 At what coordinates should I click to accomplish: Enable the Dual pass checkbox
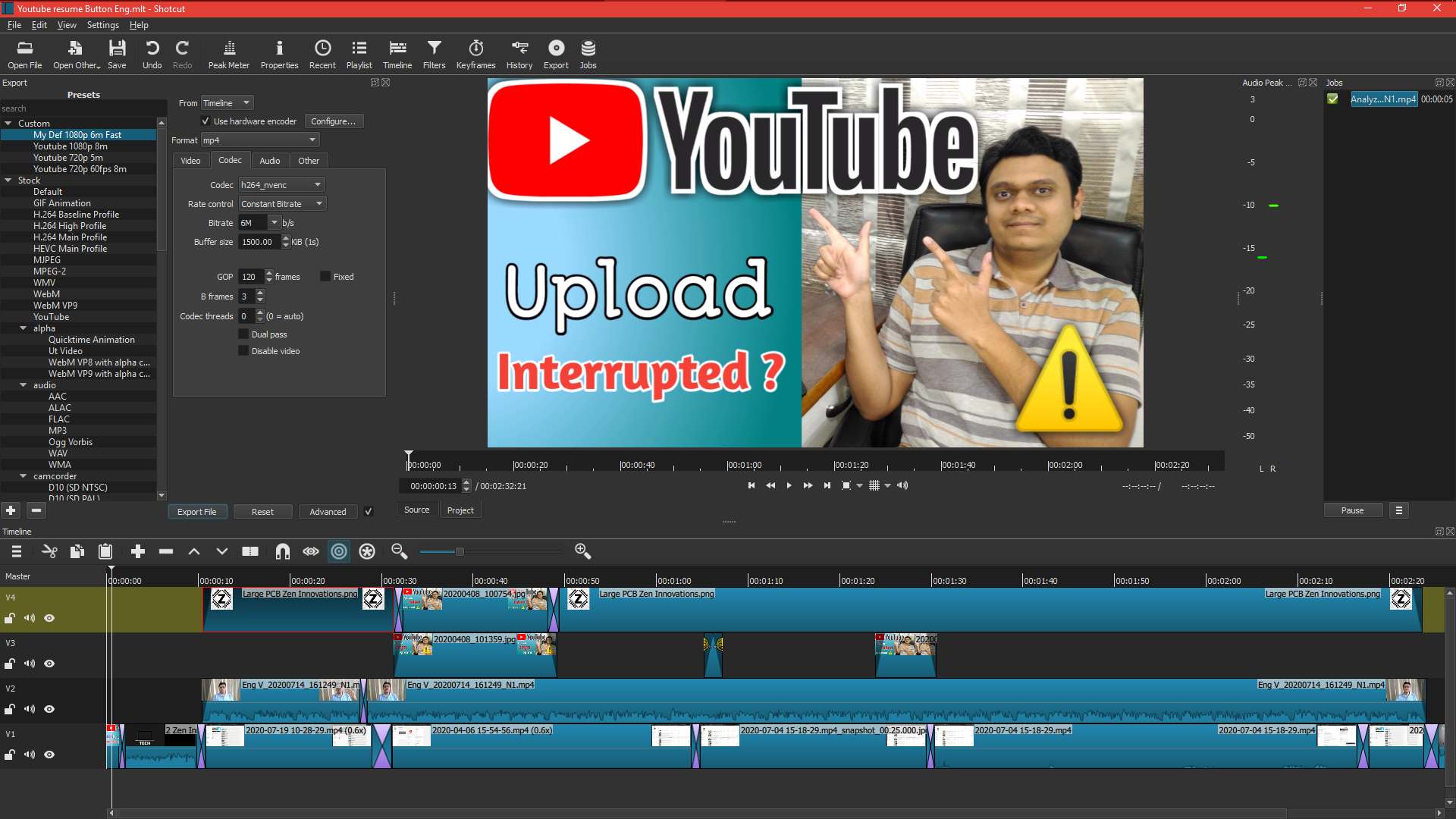[x=243, y=334]
